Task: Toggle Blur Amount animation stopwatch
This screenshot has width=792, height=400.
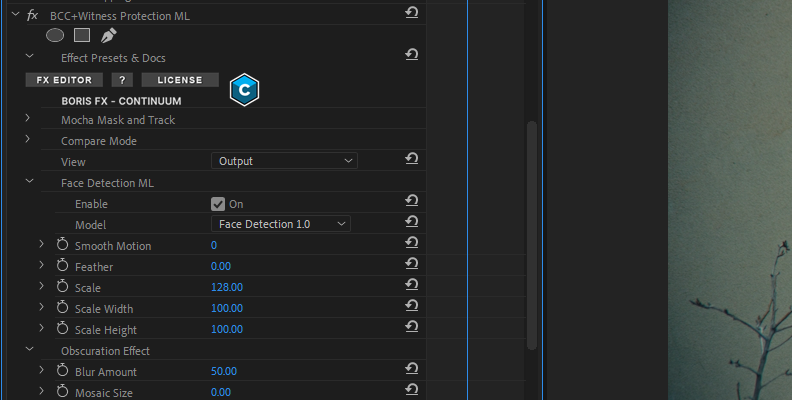Action: tap(62, 370)
